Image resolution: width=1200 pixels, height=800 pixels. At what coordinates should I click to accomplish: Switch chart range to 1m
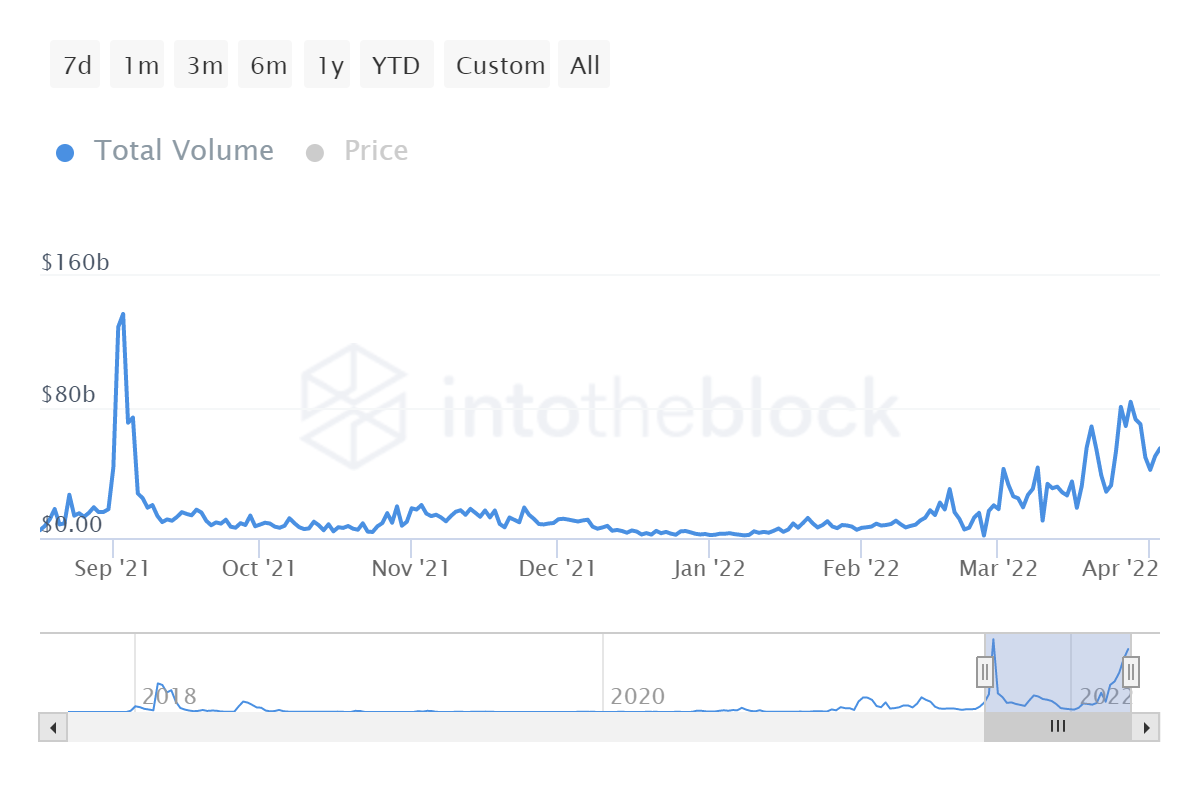[x=140, y=65]
